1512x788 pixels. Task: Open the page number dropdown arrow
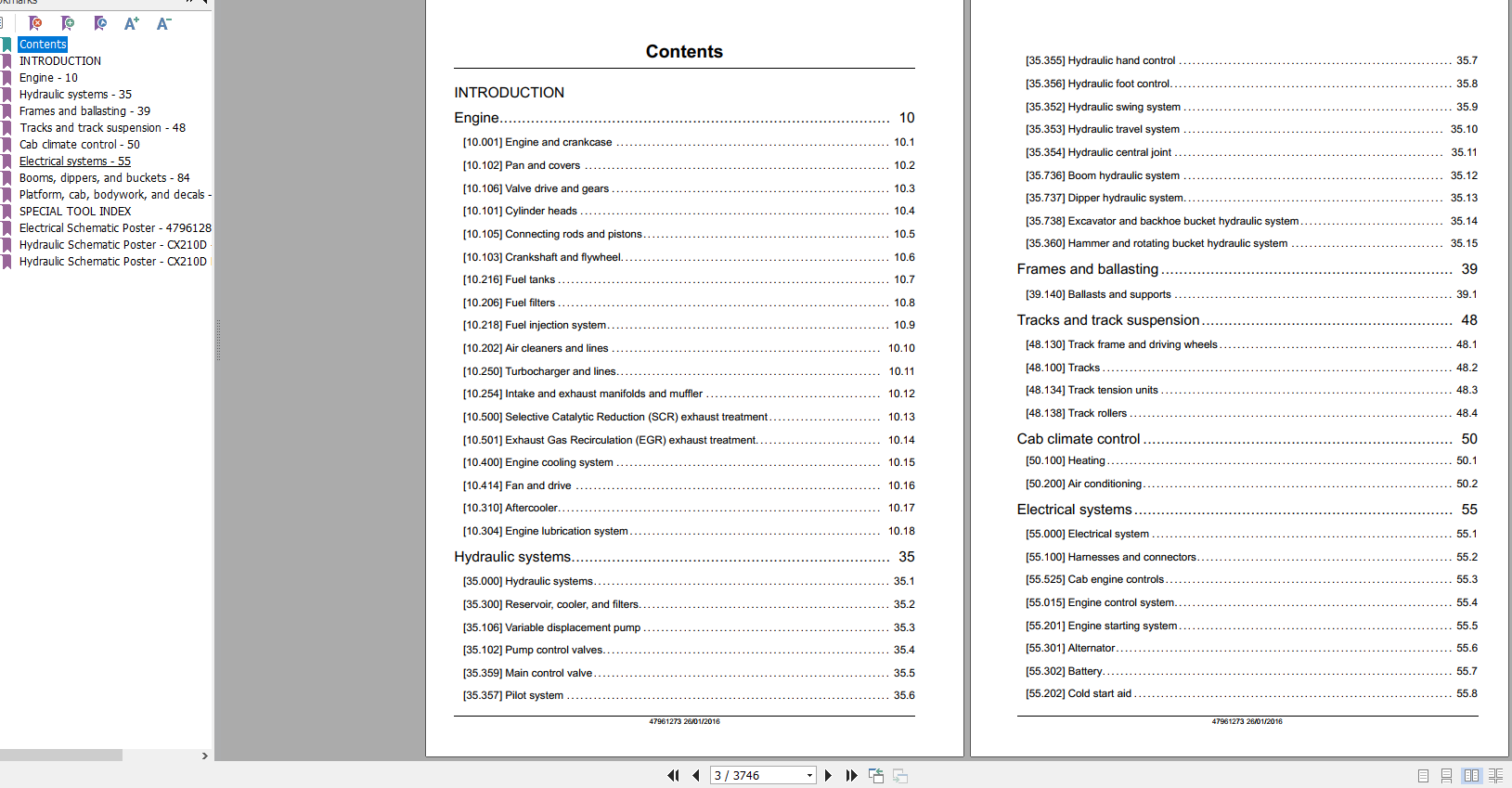(809, 776)
